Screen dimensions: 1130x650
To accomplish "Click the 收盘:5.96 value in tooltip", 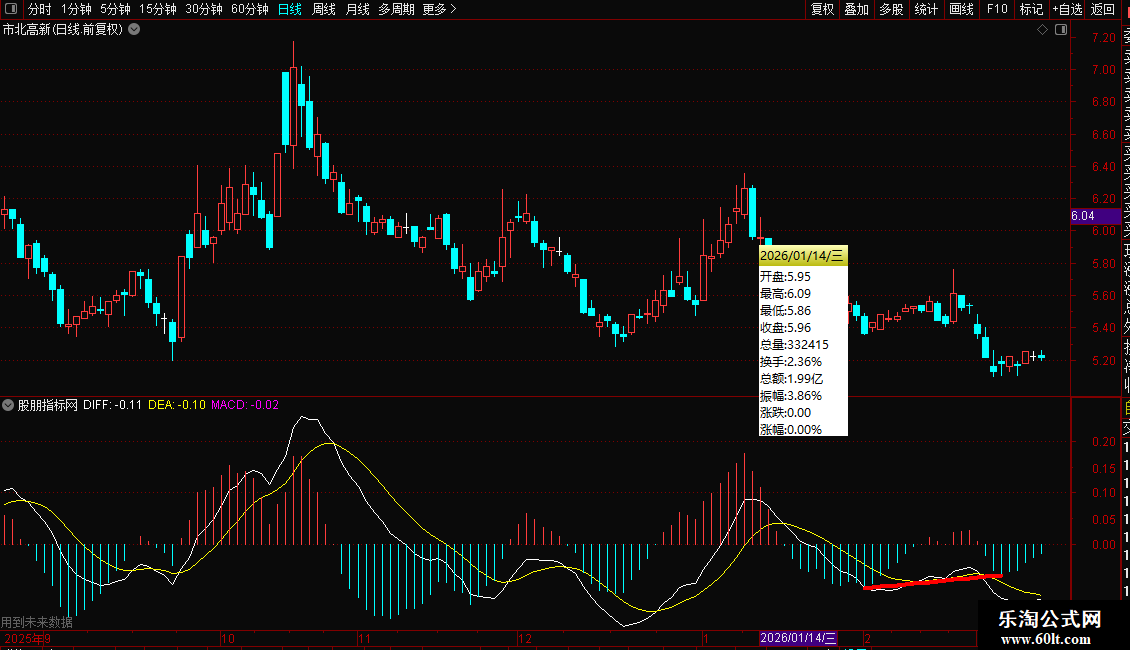I will click(x=785, y=328).
